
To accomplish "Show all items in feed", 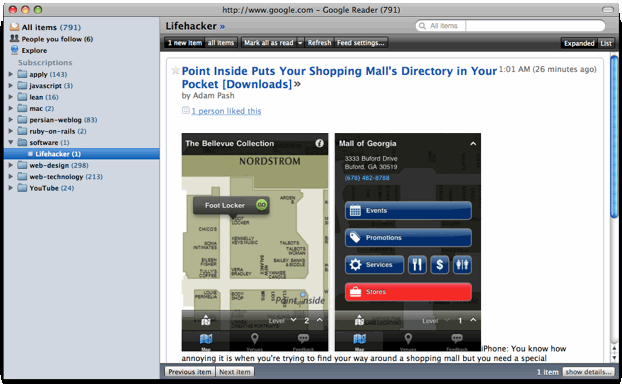I will [221, 43].
